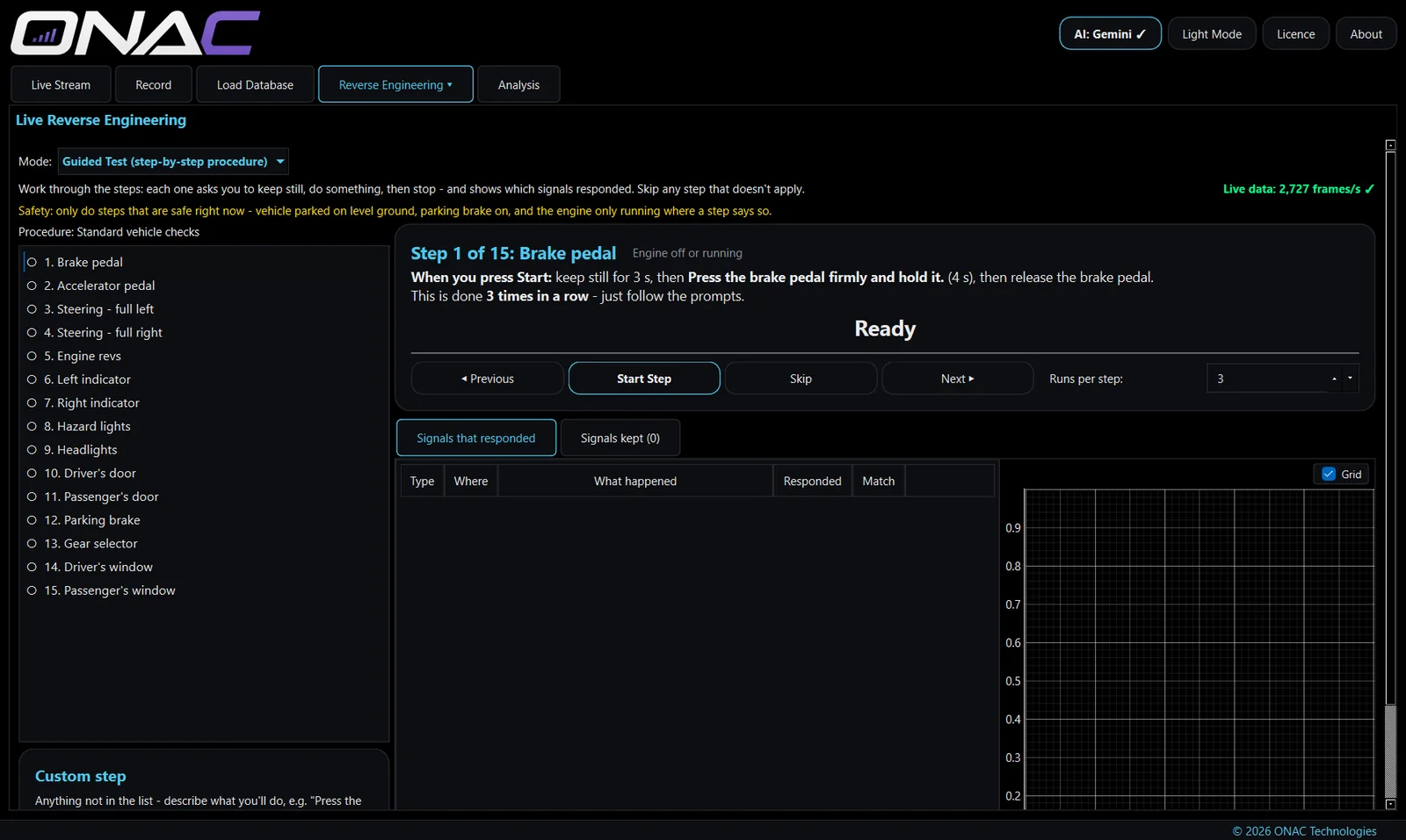This screenshot has width=1406, height=840.
Task: Open the About dialog
Action: click(1366, 33)
